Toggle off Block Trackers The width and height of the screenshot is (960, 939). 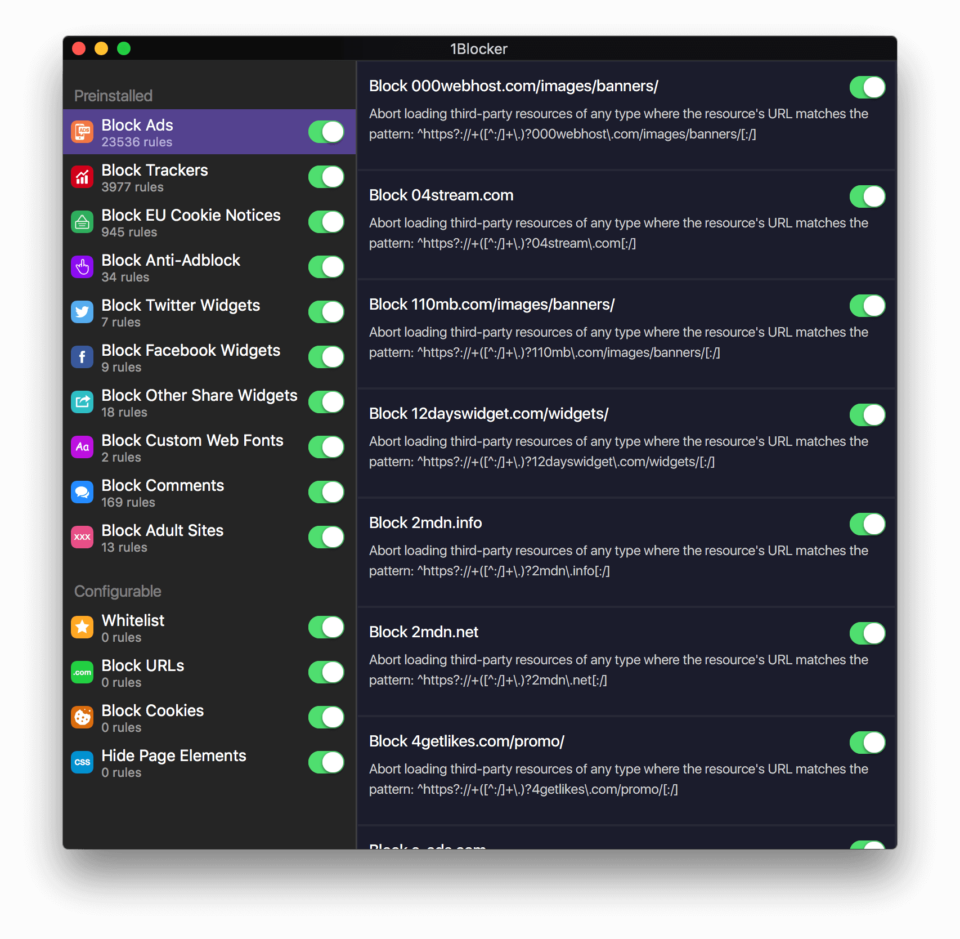tap(326, 177)
